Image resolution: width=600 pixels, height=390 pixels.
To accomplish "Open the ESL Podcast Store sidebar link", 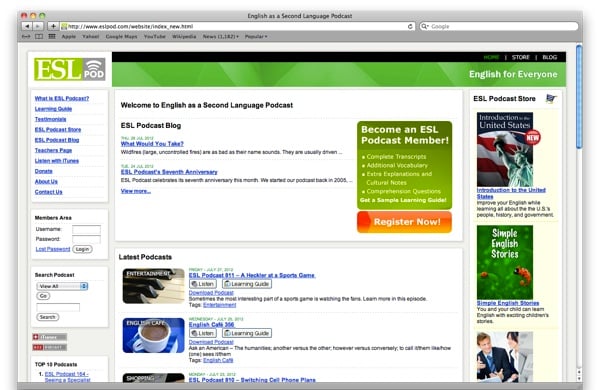I will (58, 129).
